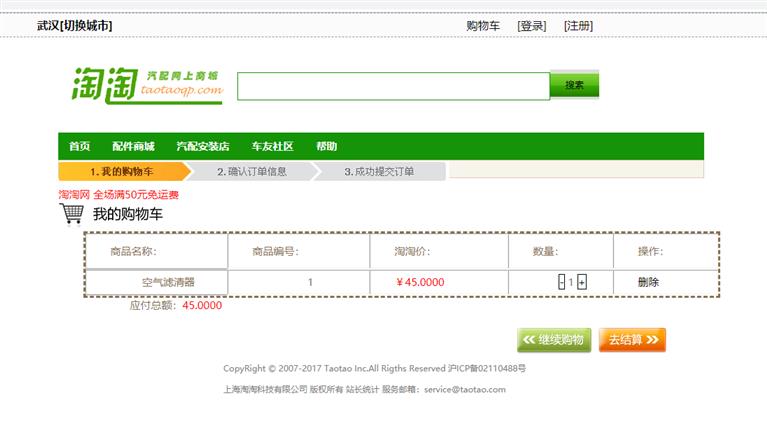Go to 汽配安装店 menu item
The width and height of the screenshot is (767, 421).
coord(203,147)
